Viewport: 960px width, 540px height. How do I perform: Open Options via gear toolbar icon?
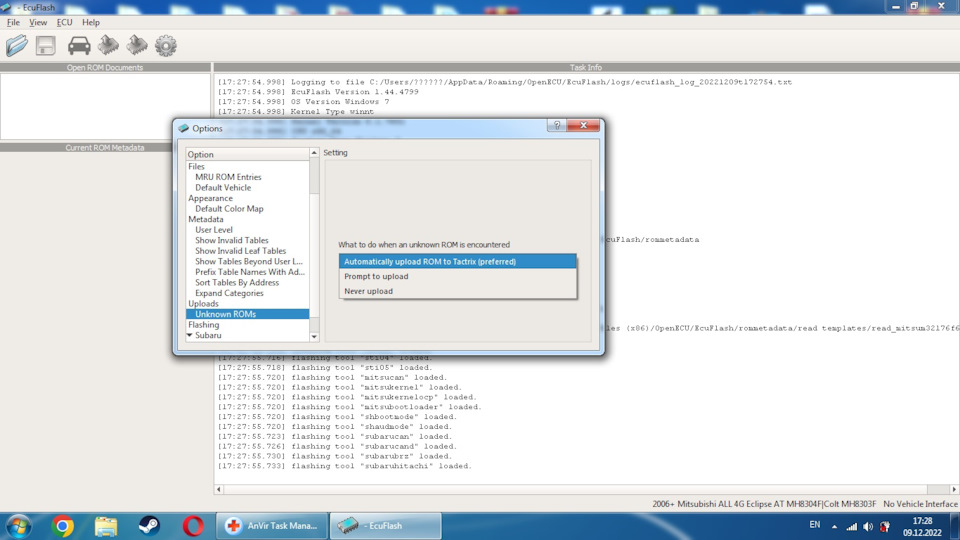166,45
